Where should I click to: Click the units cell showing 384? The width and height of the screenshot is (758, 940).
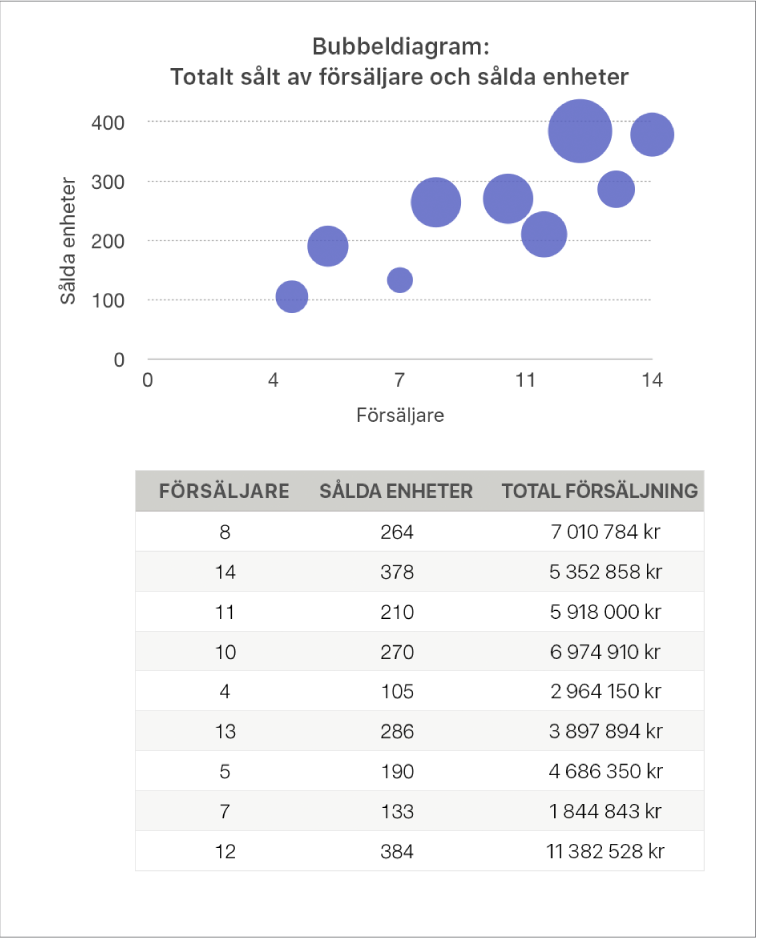point(396,851)
